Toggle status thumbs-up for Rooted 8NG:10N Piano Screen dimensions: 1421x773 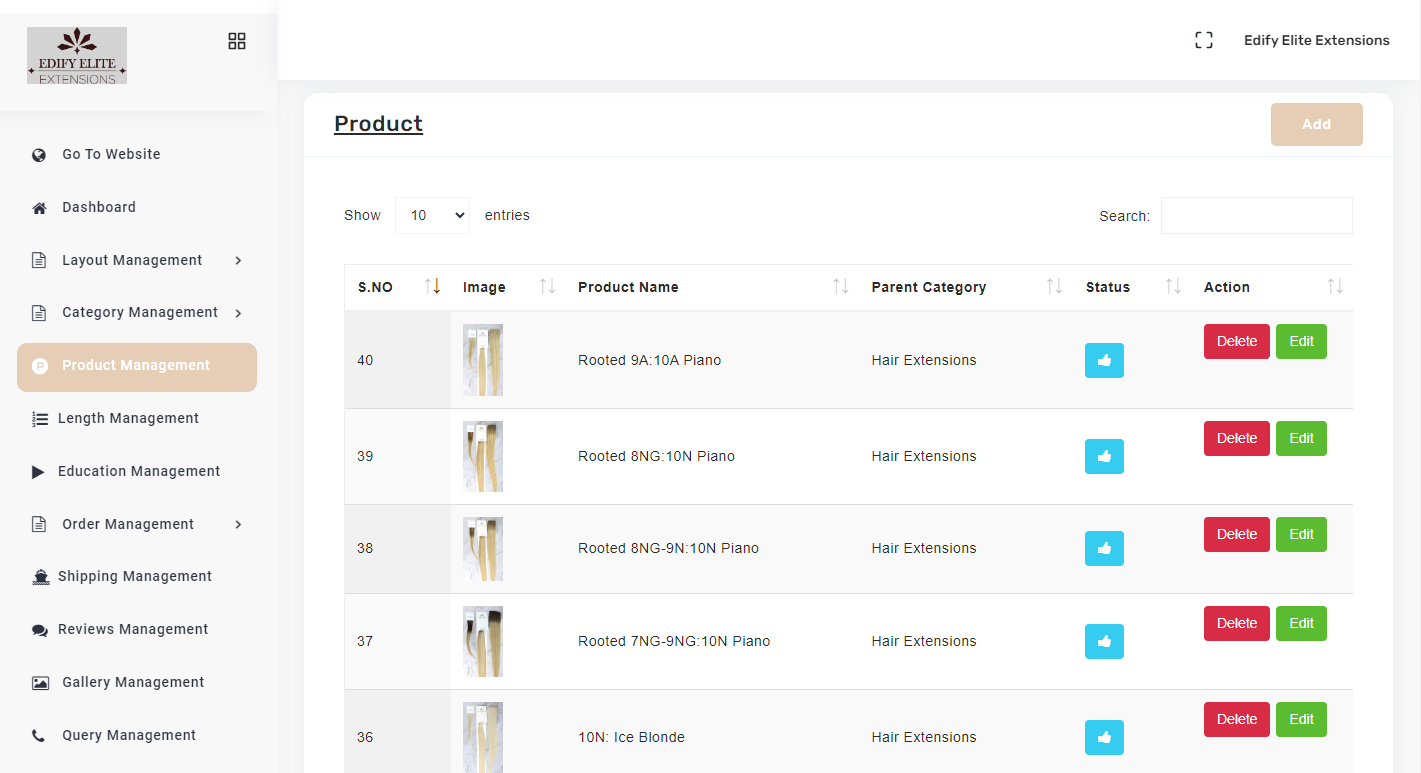1104,456
